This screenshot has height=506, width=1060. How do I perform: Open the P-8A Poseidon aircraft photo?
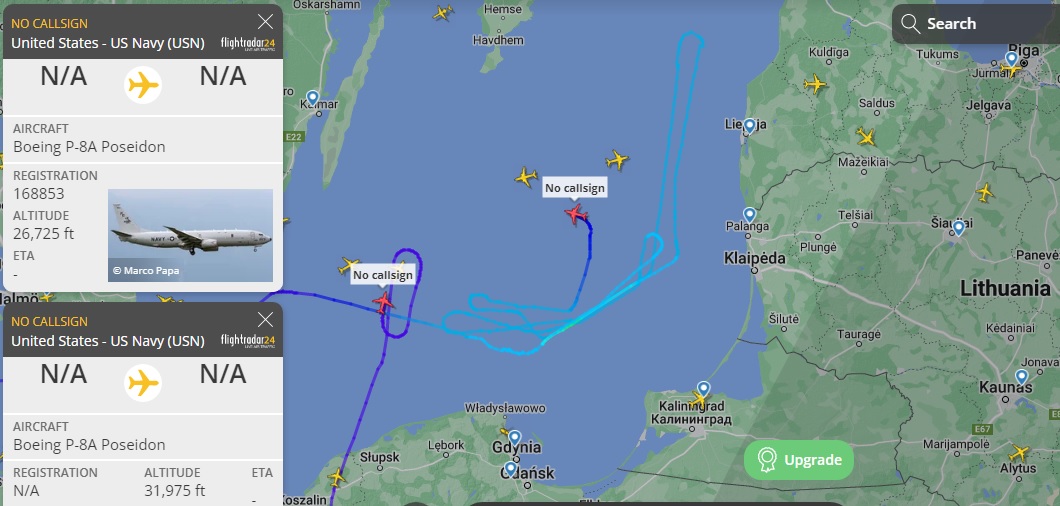(191, 235)
